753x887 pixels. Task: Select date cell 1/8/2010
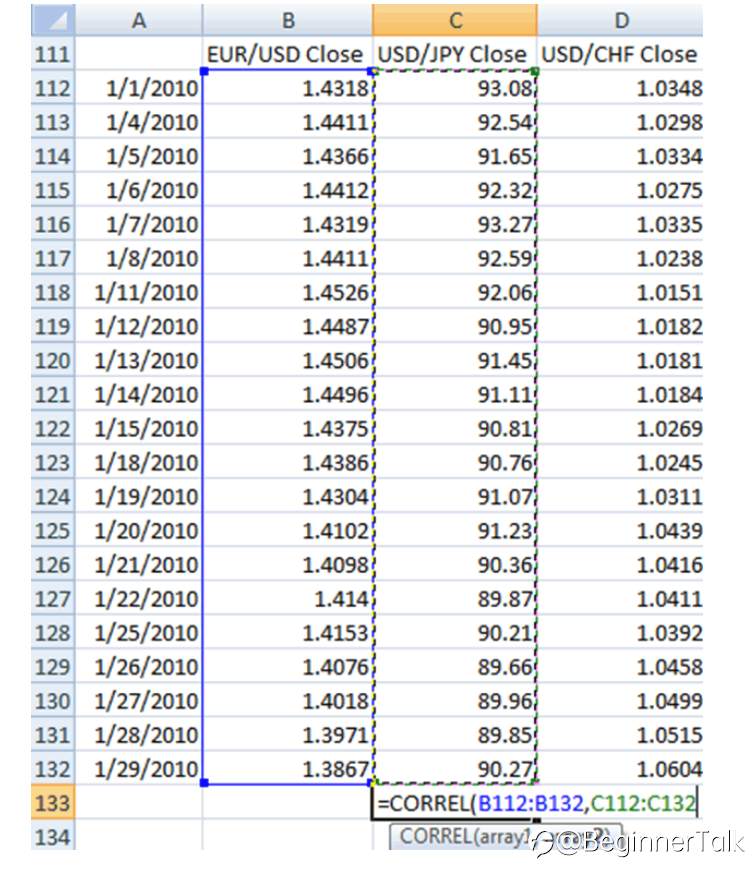139,258
